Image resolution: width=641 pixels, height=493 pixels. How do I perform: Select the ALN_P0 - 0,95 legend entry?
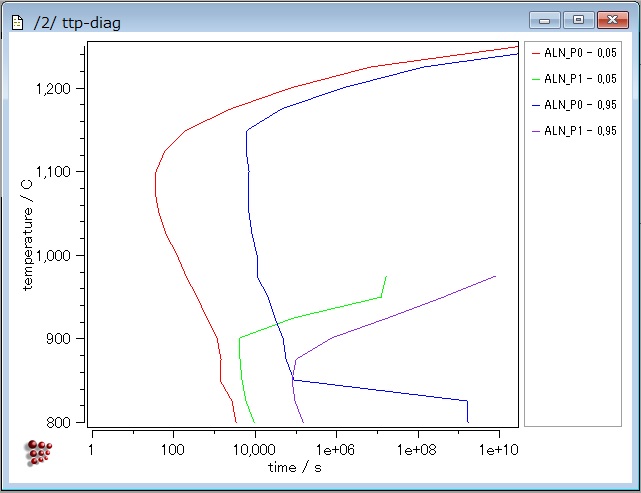[579, 104]
